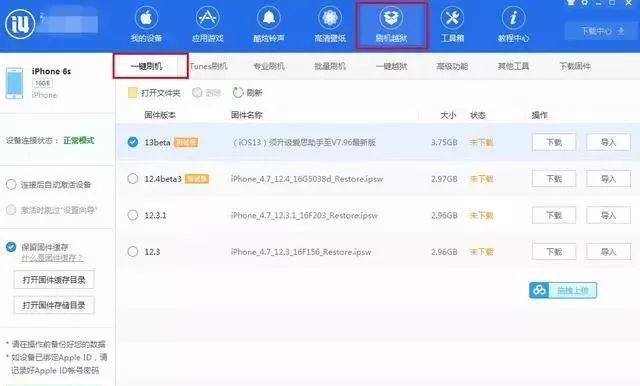640x386 pixels.
Task: Click the 刷新 refresh button
Action: click(x=247, y=93)
